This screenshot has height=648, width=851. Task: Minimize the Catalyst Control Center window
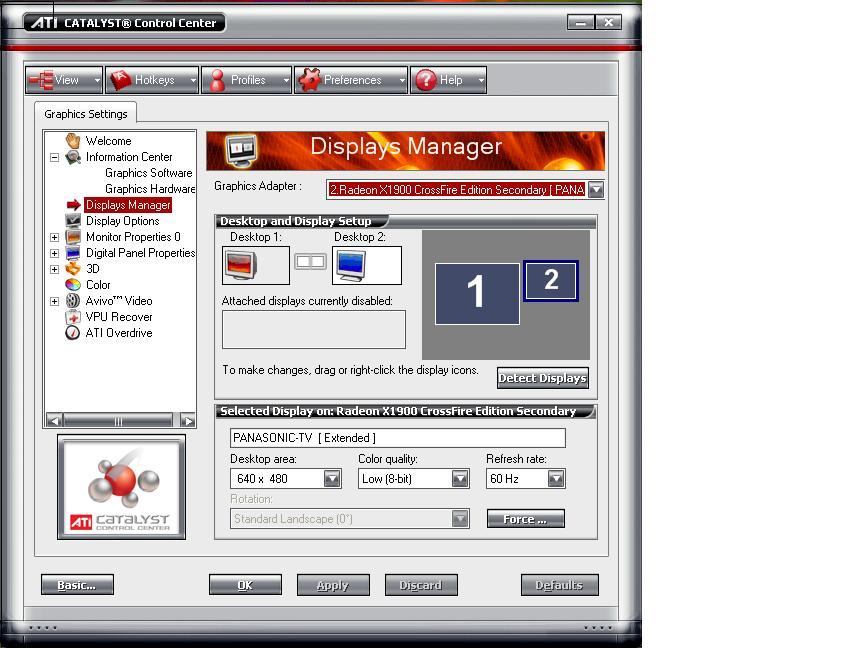(x=581, y=23)
